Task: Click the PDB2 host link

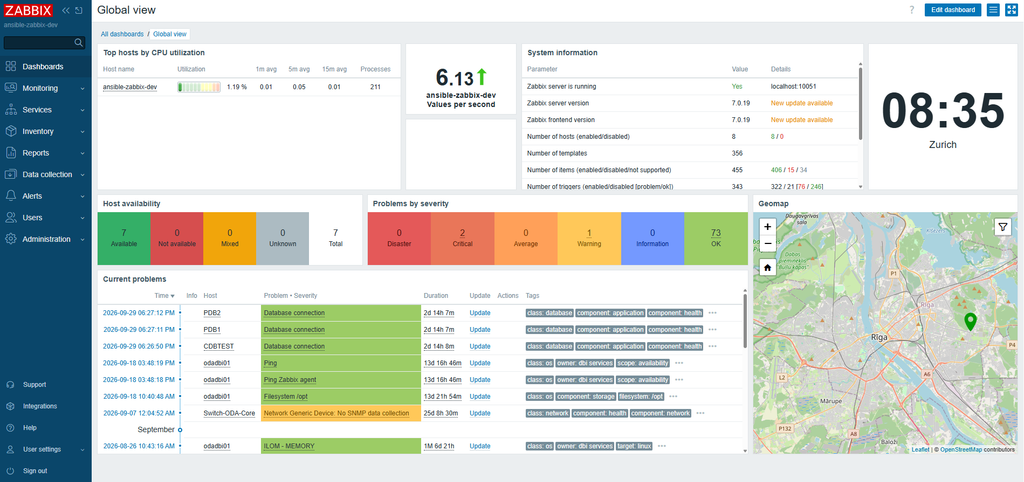Action: 212,313
